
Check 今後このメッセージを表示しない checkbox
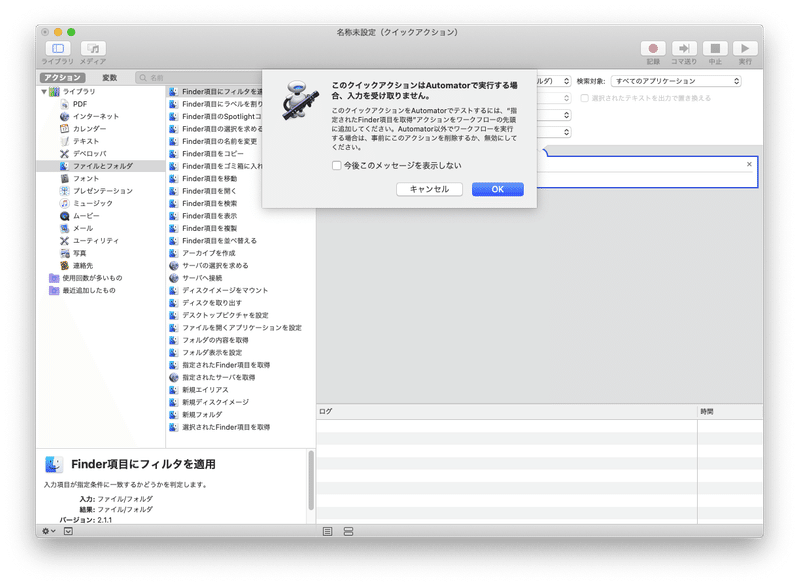[336, 165]
